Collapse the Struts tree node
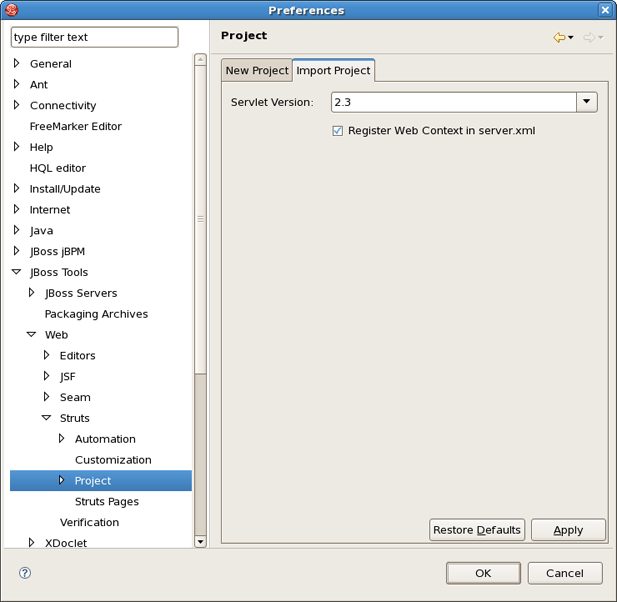Screen dimensions: 617x602 pyautogui.click(x=46, y=418)
